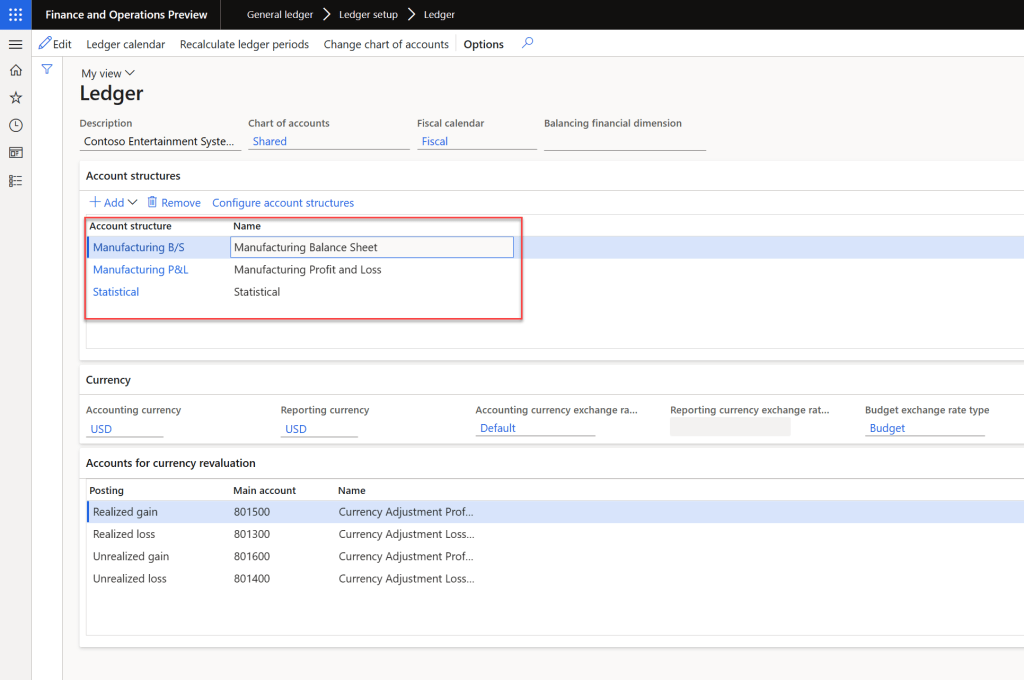Go to Home in sidebar
This screenshot has height=680, width=1024.
(x=15, y=70)
